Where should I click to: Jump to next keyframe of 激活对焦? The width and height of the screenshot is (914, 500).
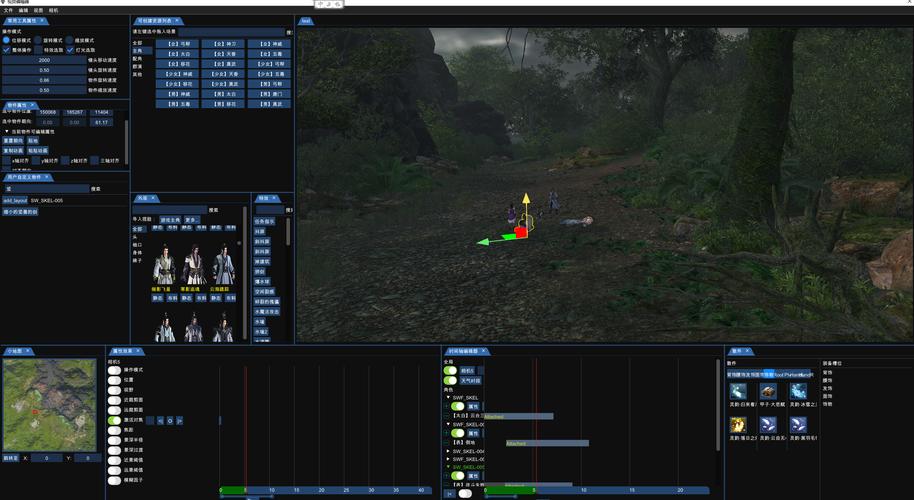pos(180,420)
